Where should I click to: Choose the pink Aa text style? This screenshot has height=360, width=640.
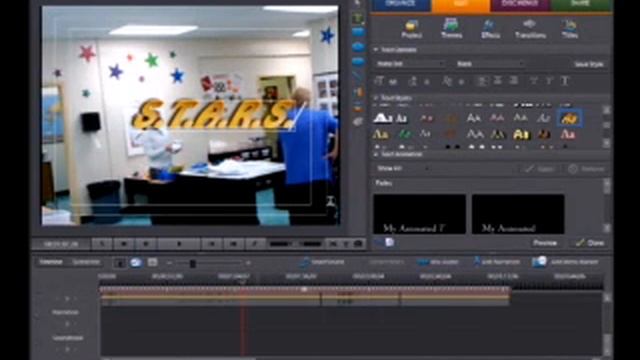(x=568, y=134)
